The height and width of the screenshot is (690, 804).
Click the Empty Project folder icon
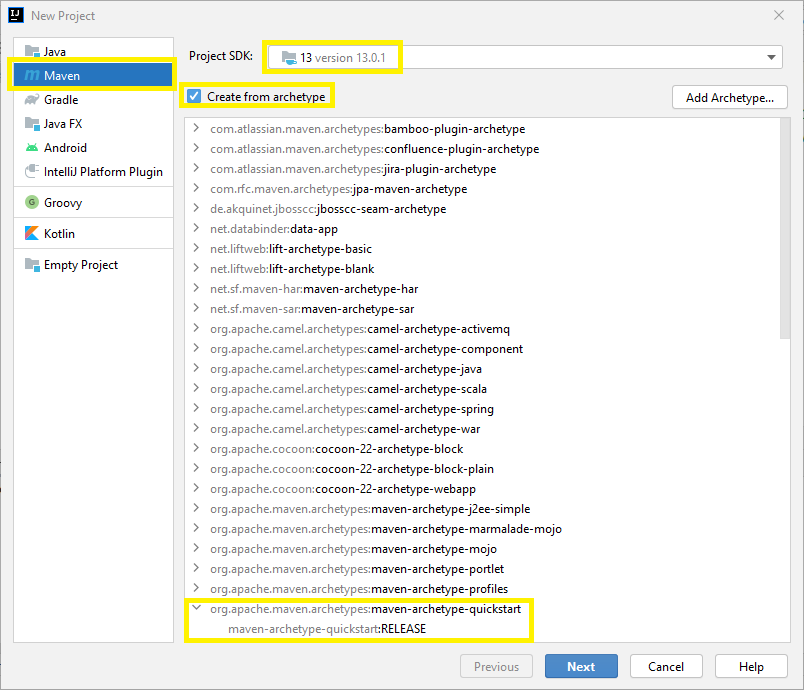32,265
